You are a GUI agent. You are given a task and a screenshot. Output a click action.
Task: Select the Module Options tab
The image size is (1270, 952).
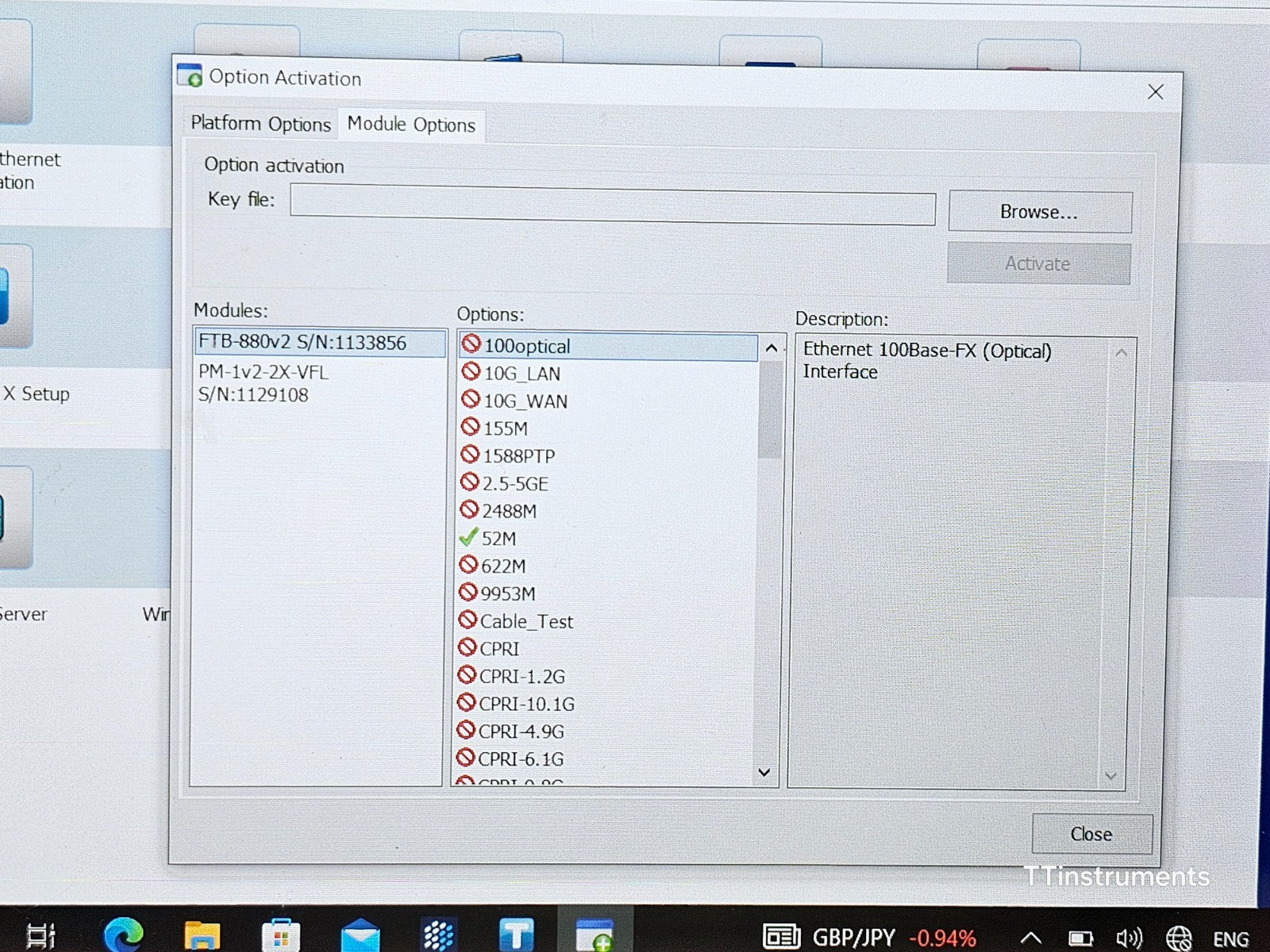[411, 125]
